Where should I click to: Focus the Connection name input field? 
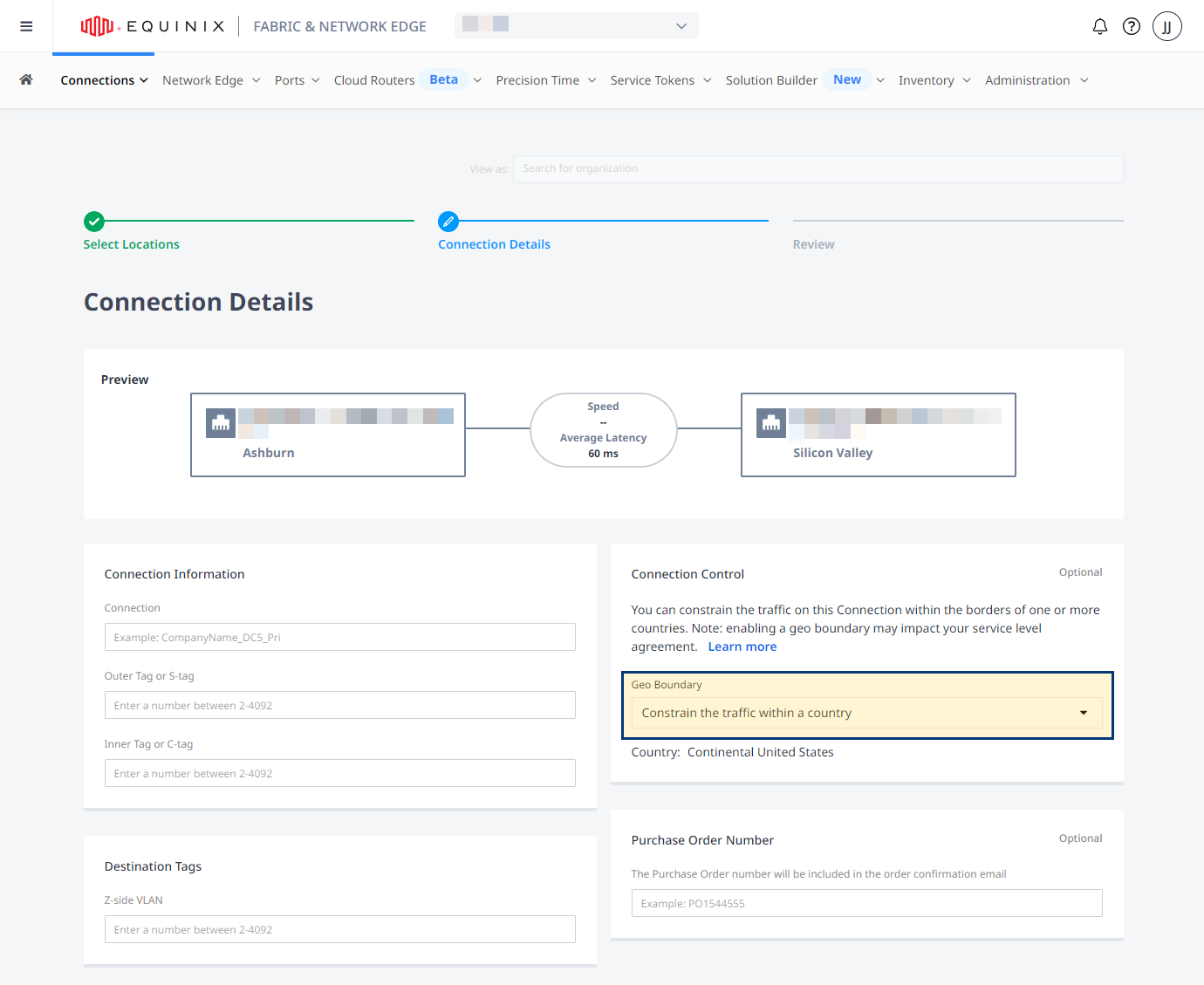pyautogui.click(x=340, y=637)
